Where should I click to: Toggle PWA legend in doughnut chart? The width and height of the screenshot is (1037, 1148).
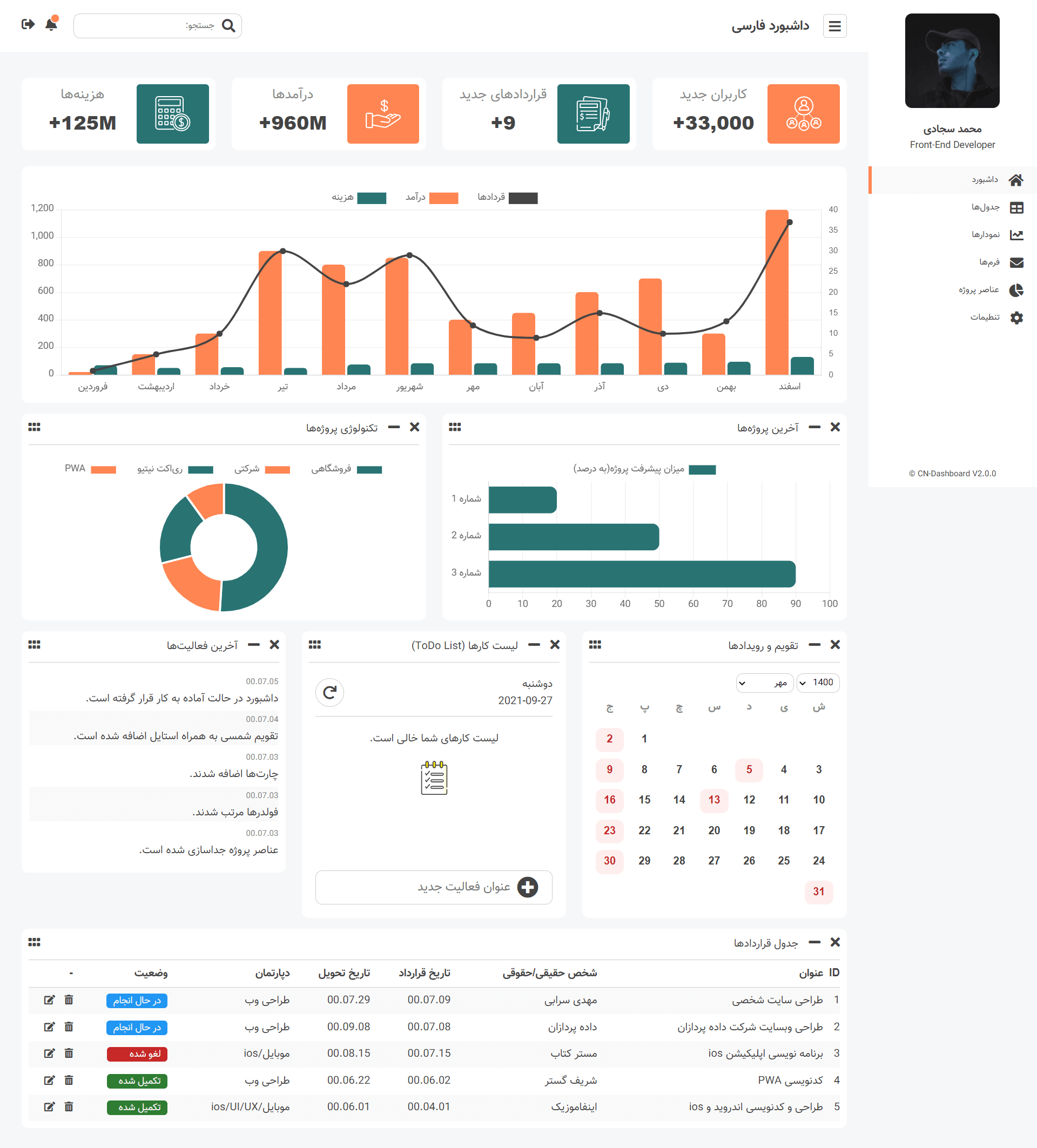(x=90, y=469)
